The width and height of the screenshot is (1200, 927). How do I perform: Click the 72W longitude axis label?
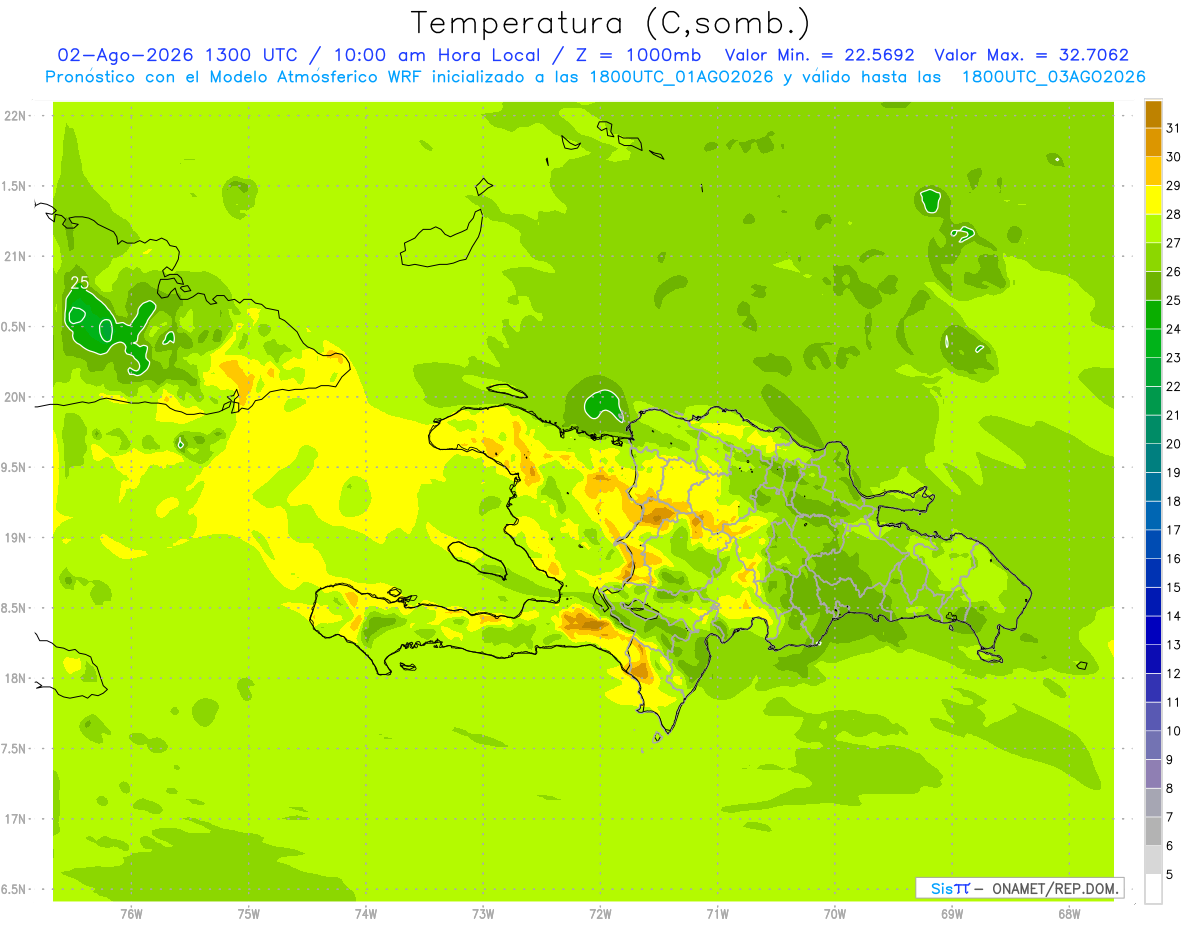click(x=600, y=914)
